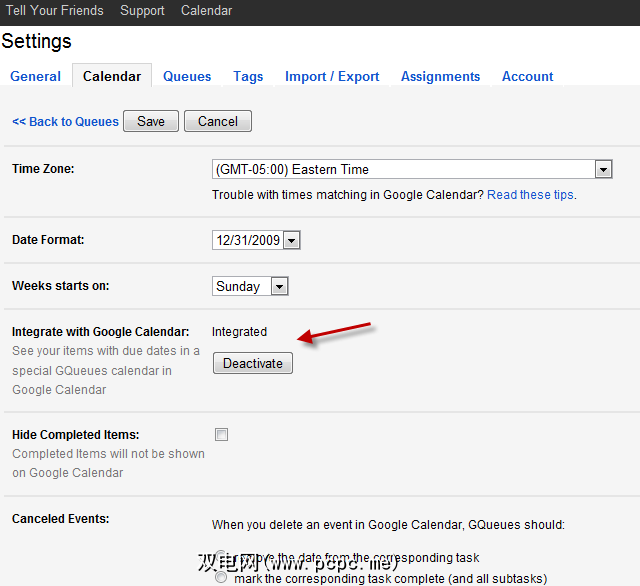This screenshot has height=586, width=640.
Task: Enable the Hide Completed Items checkbox
Action: tap(221, 435)
